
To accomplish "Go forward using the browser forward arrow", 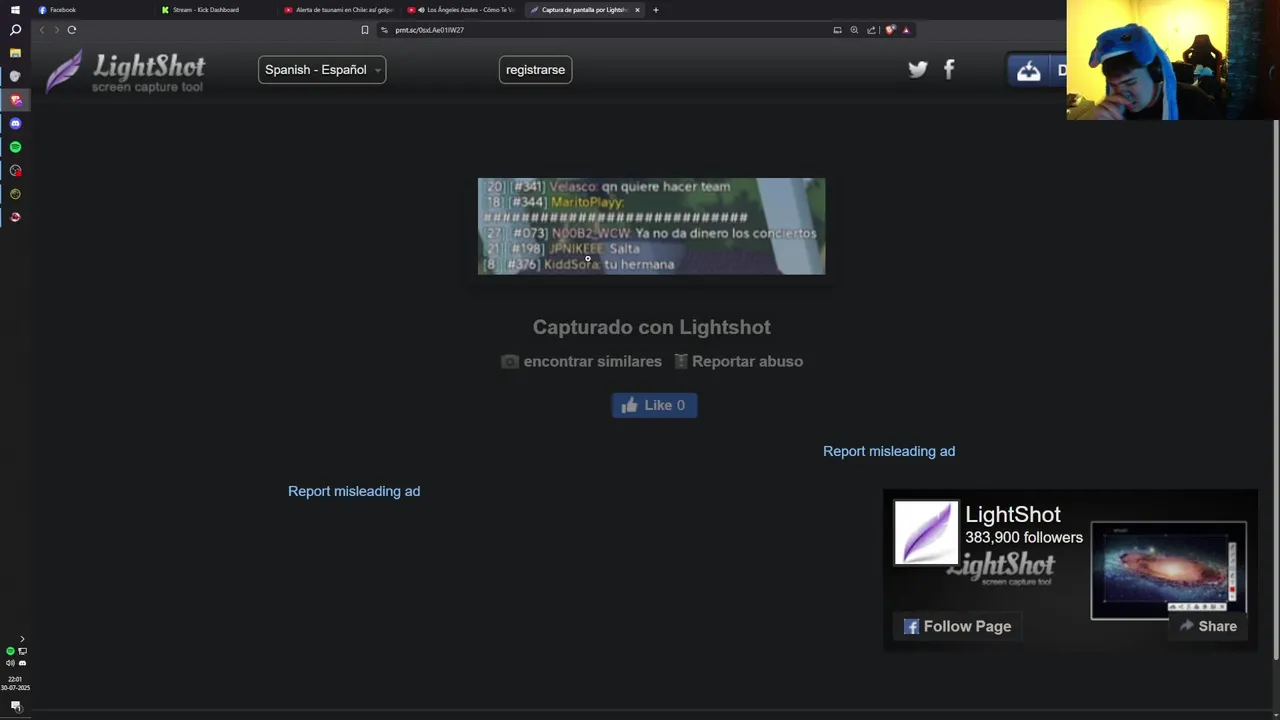I will [x=56, y=30].
